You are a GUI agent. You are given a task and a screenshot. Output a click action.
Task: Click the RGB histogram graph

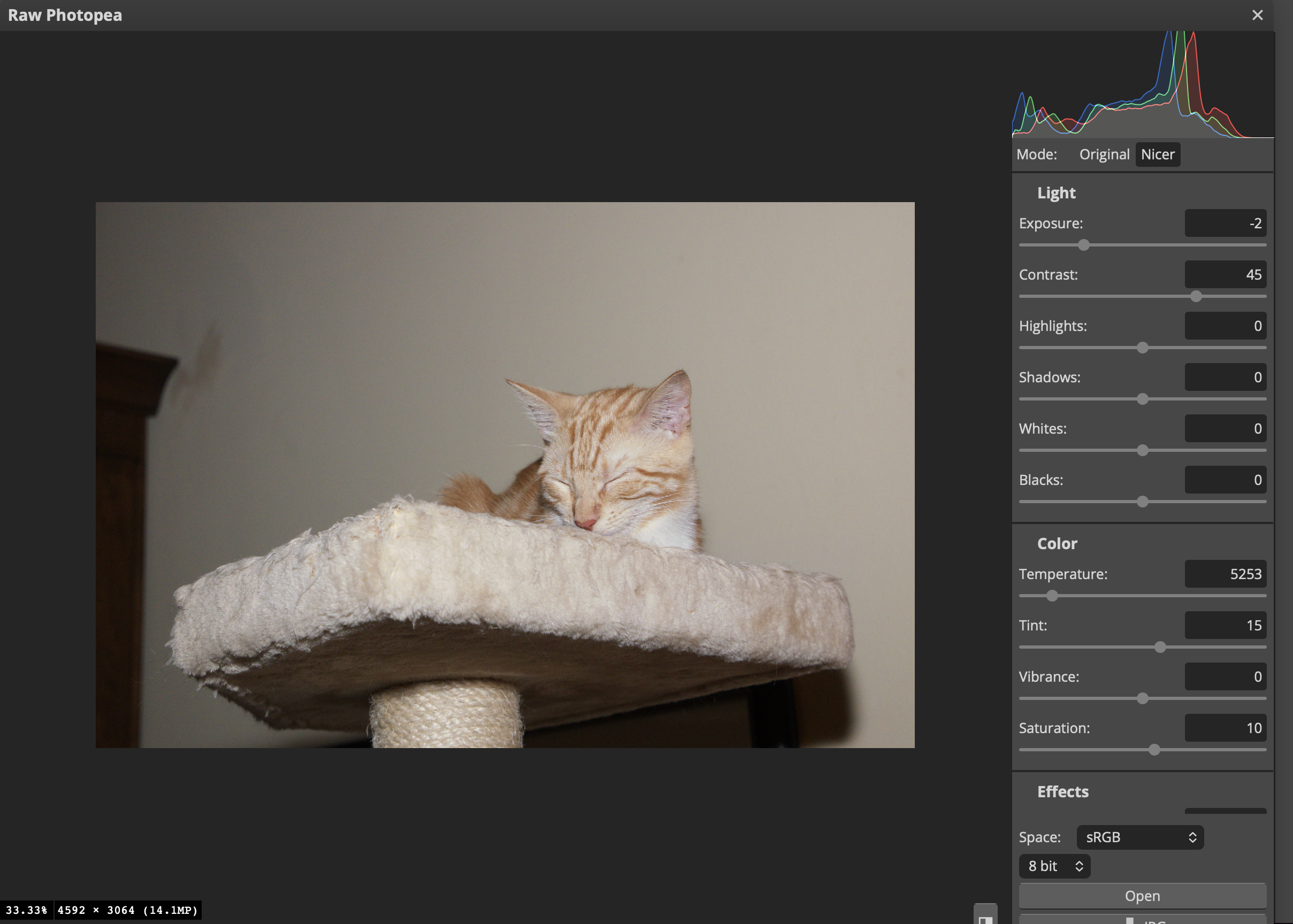tap(1142, 86)
